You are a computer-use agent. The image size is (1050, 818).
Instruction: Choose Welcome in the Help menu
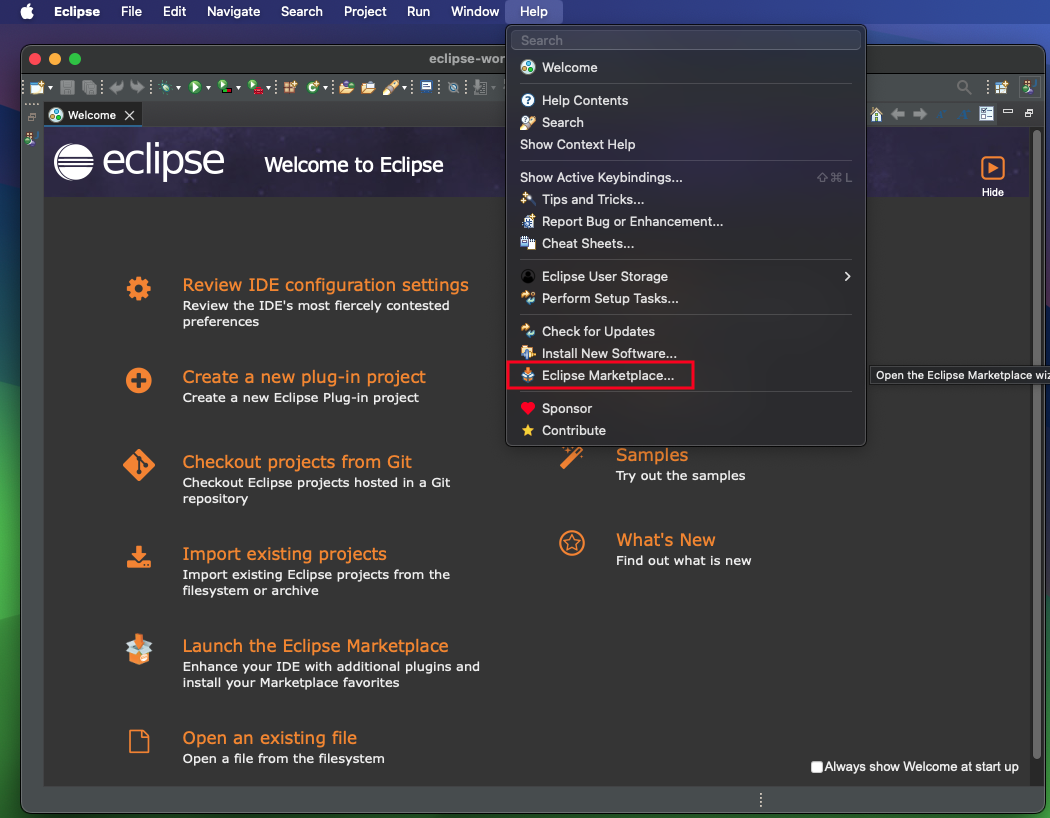pyautogui.click(x=686, y=68)
